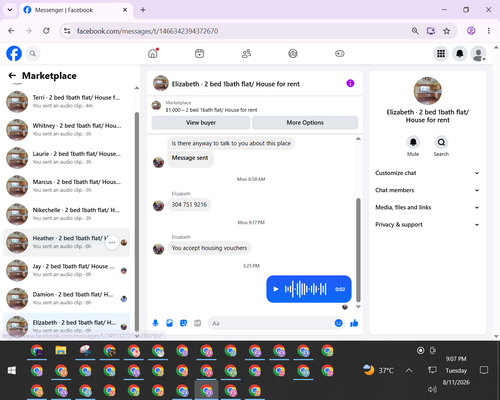Open Jay's conversation
The image size is (500, 400).
tap(67, 270)
